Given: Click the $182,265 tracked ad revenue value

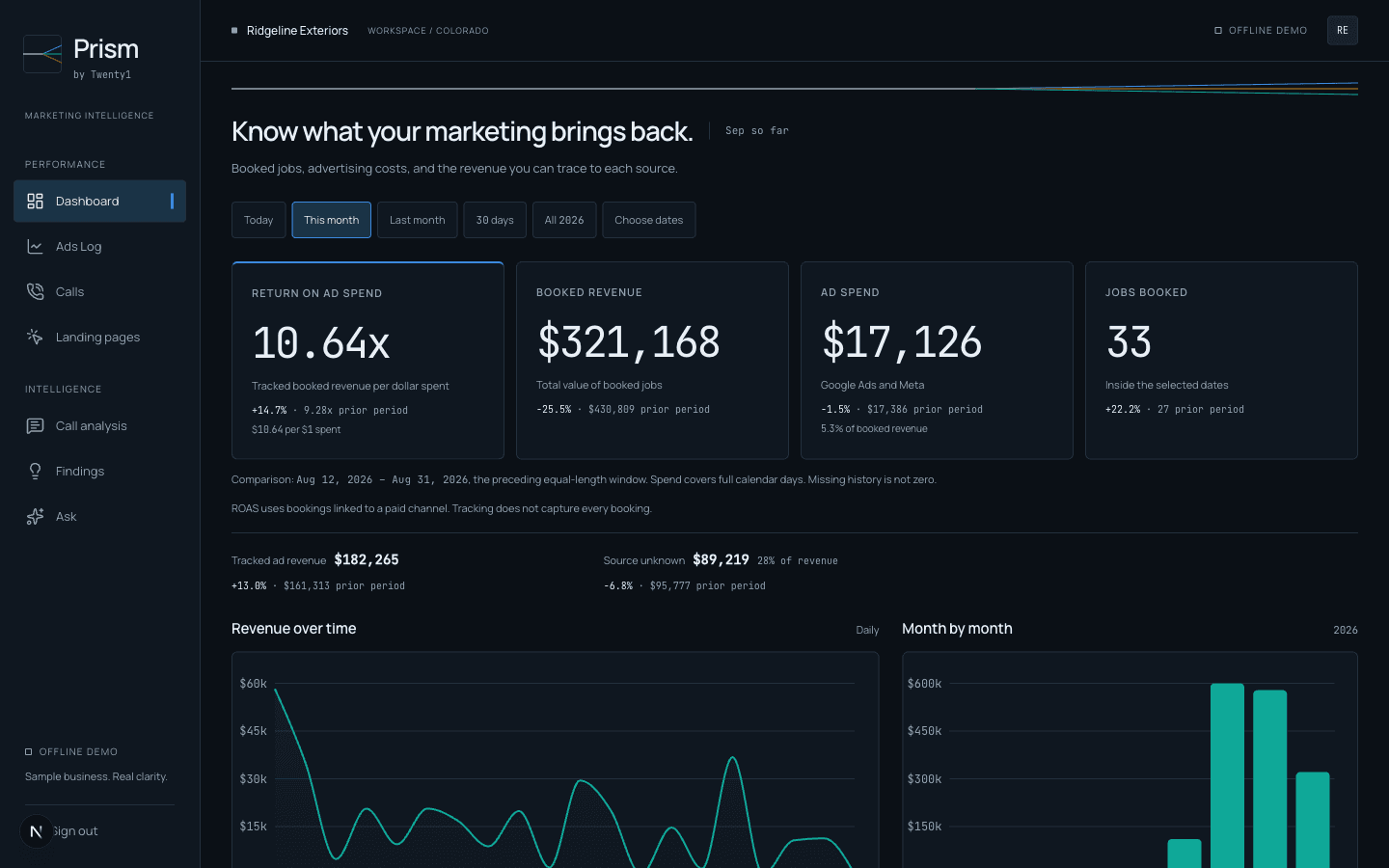Looking at the screenshot, I should coord(367,559).
